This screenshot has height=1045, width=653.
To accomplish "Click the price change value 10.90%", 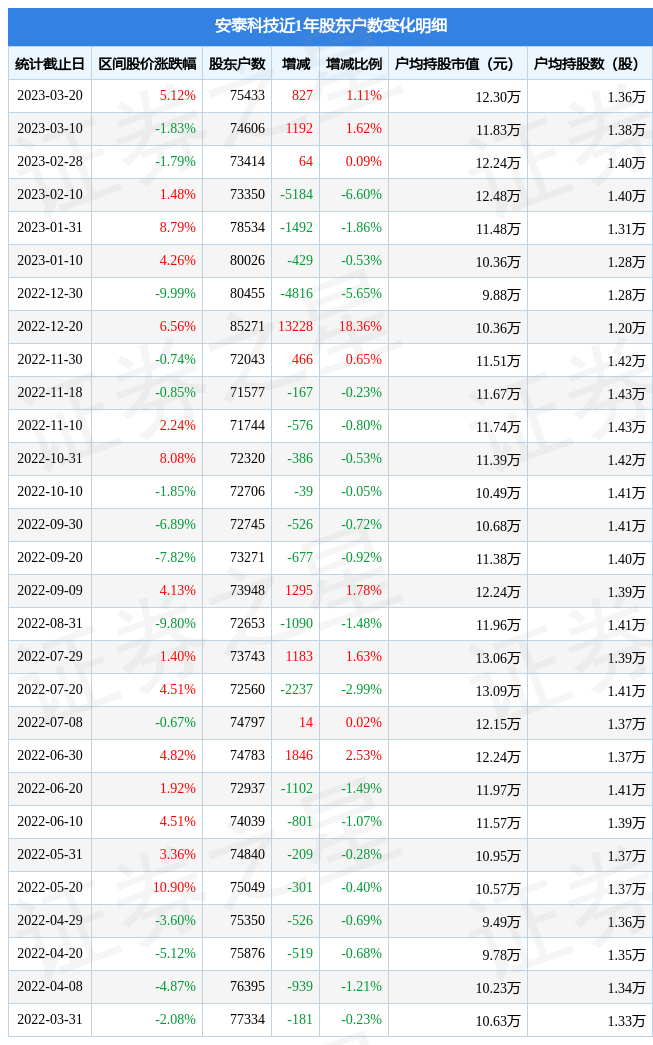I will 175,887.
